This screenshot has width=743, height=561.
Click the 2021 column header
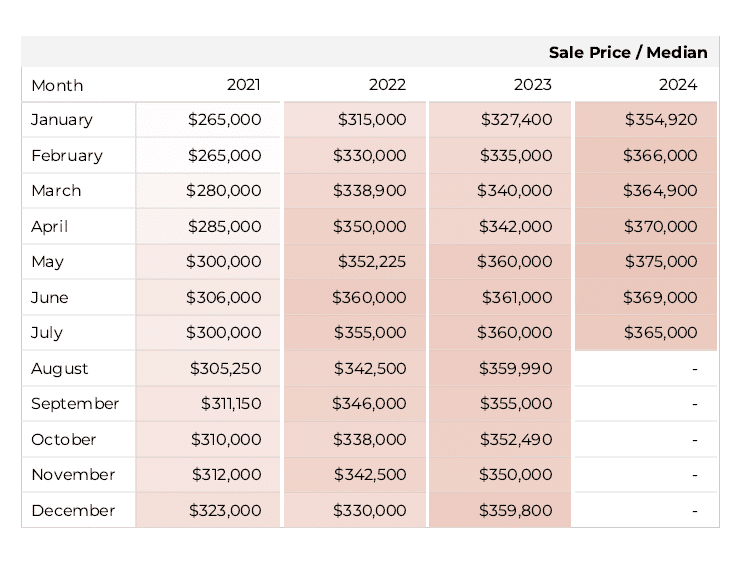click(244, 84)
